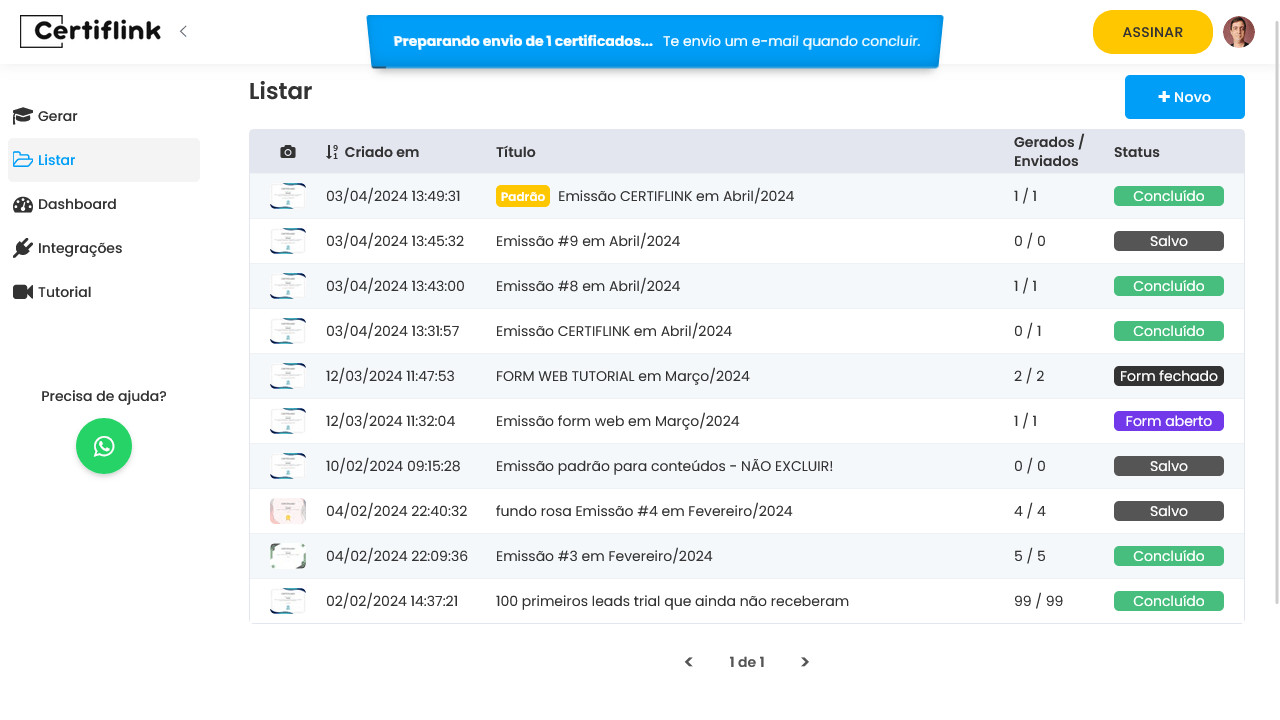The image size is (1280, 720).
Task: Click the camera icon column header
Action: [288, 152]
